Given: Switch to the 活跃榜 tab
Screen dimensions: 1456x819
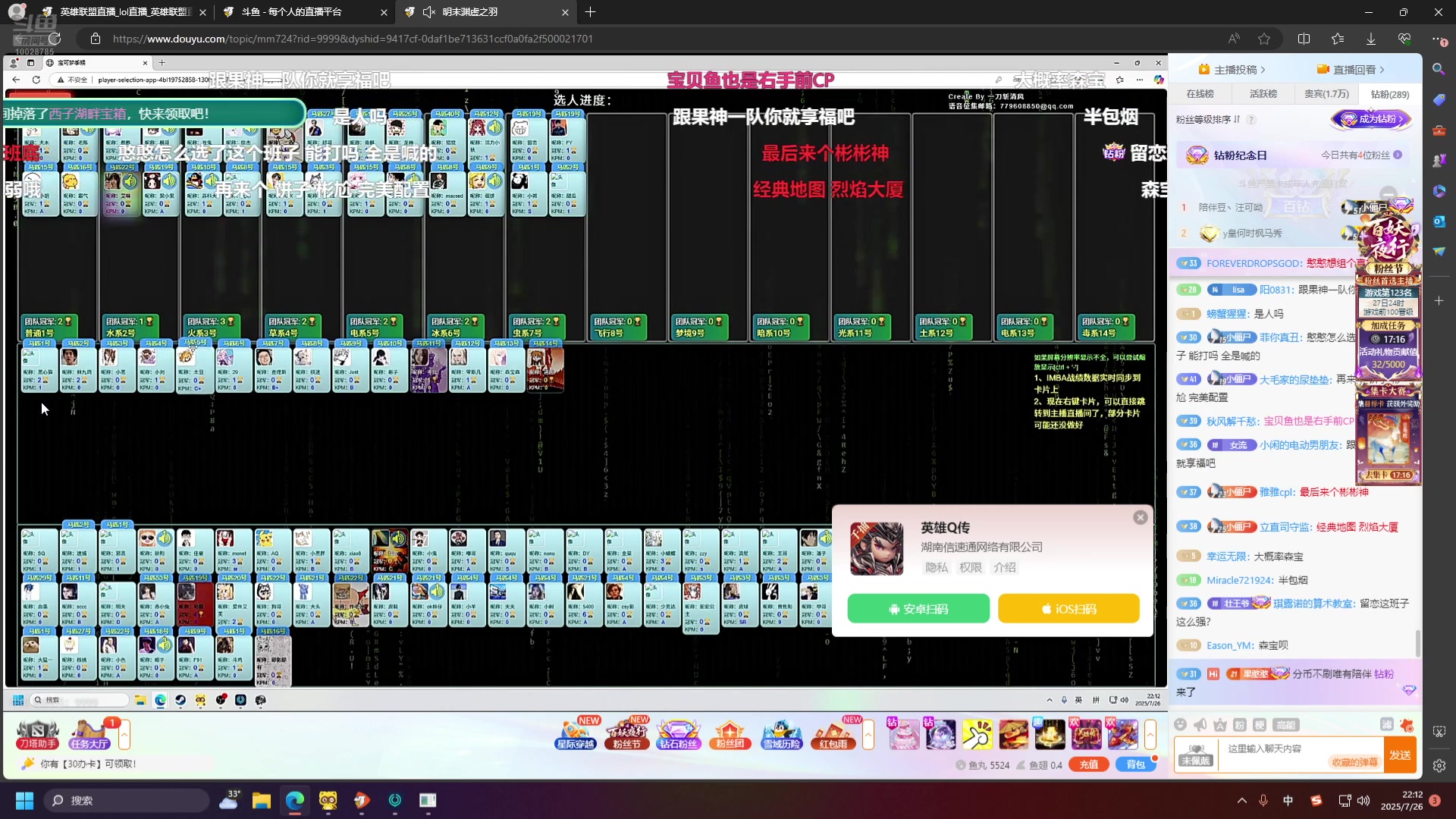Looking at the screenshot, I should tap(1263, 94).
